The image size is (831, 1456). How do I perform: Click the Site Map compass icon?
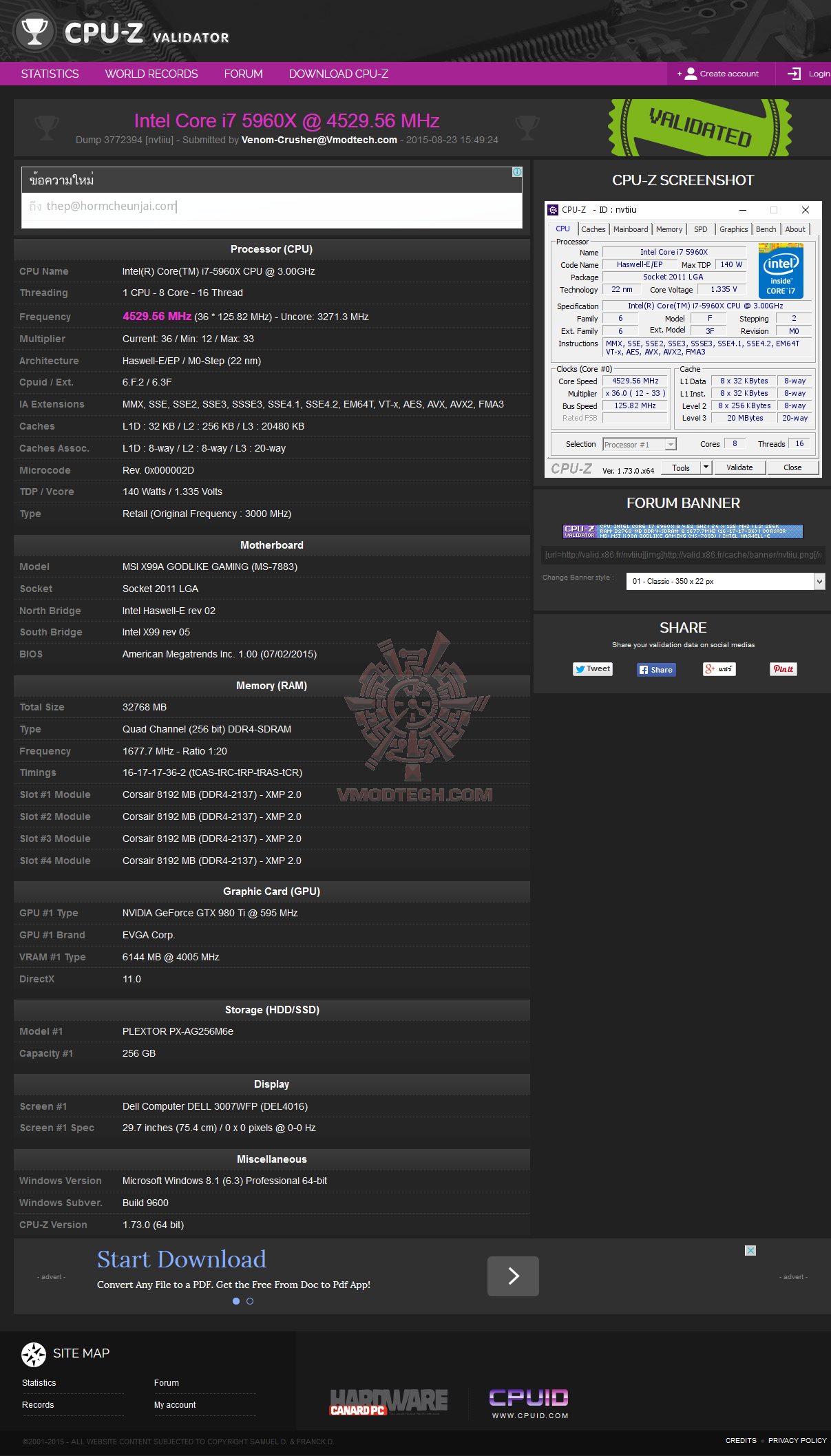point(33,1354)
